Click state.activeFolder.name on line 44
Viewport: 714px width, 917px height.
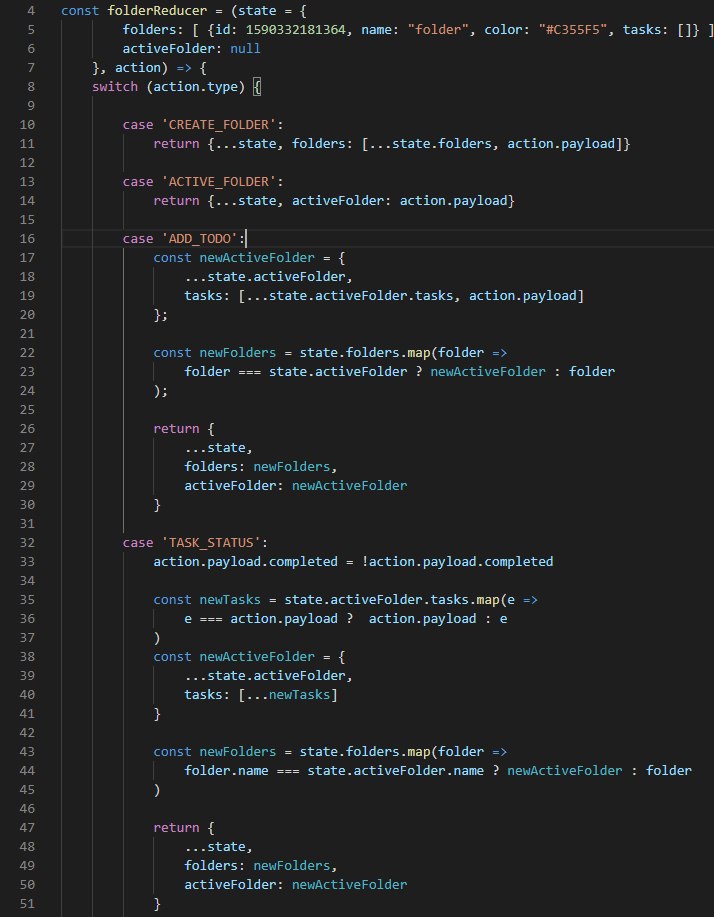(x=395, y=771)
